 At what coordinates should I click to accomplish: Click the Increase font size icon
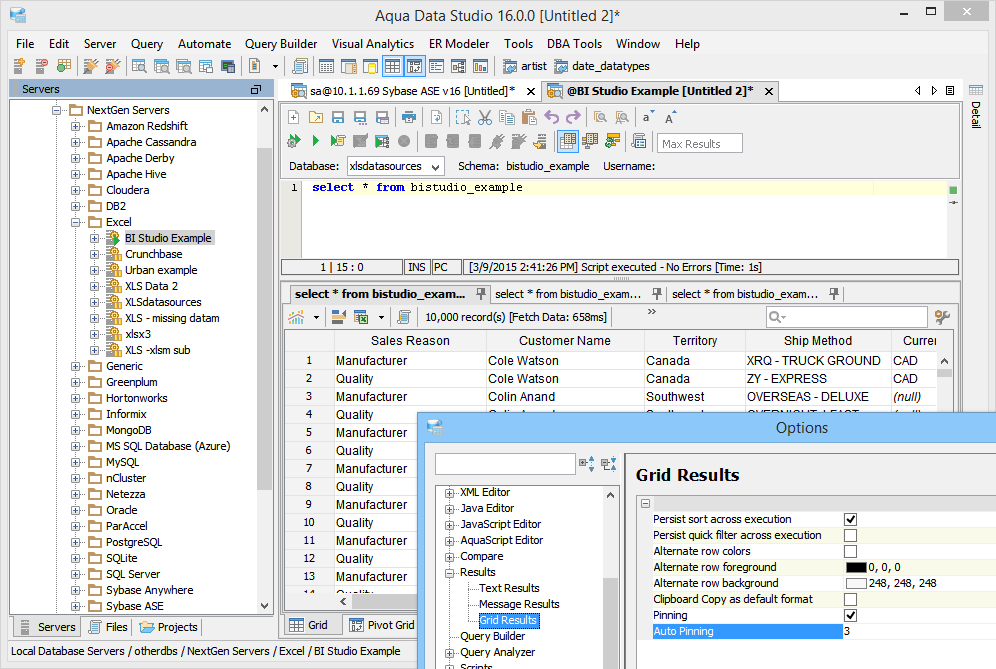pos(671,117)
